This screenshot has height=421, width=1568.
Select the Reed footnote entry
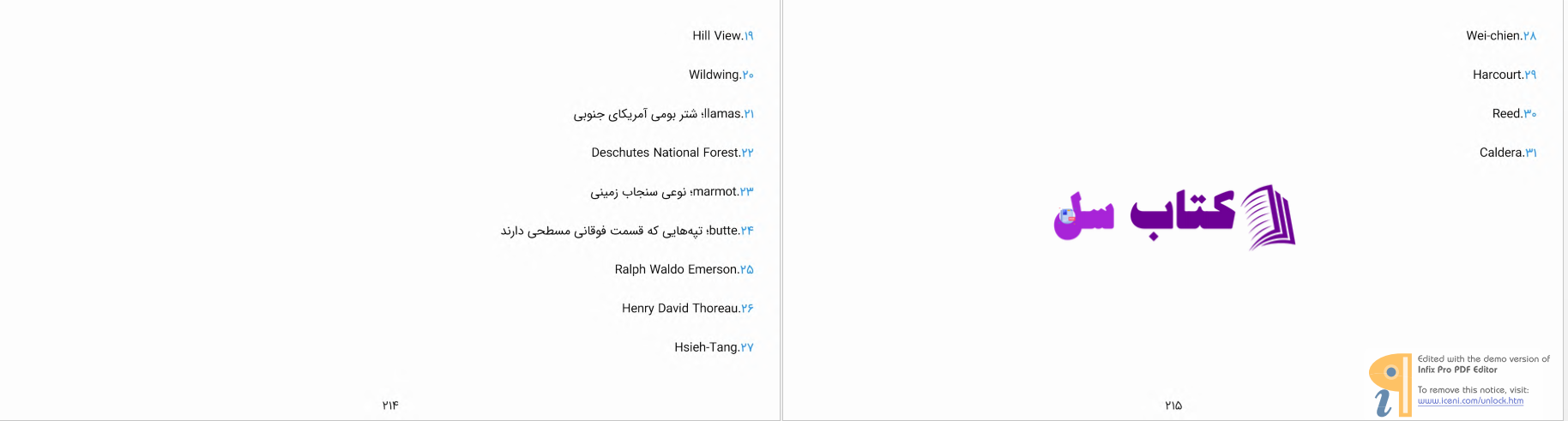point(1515,113)
